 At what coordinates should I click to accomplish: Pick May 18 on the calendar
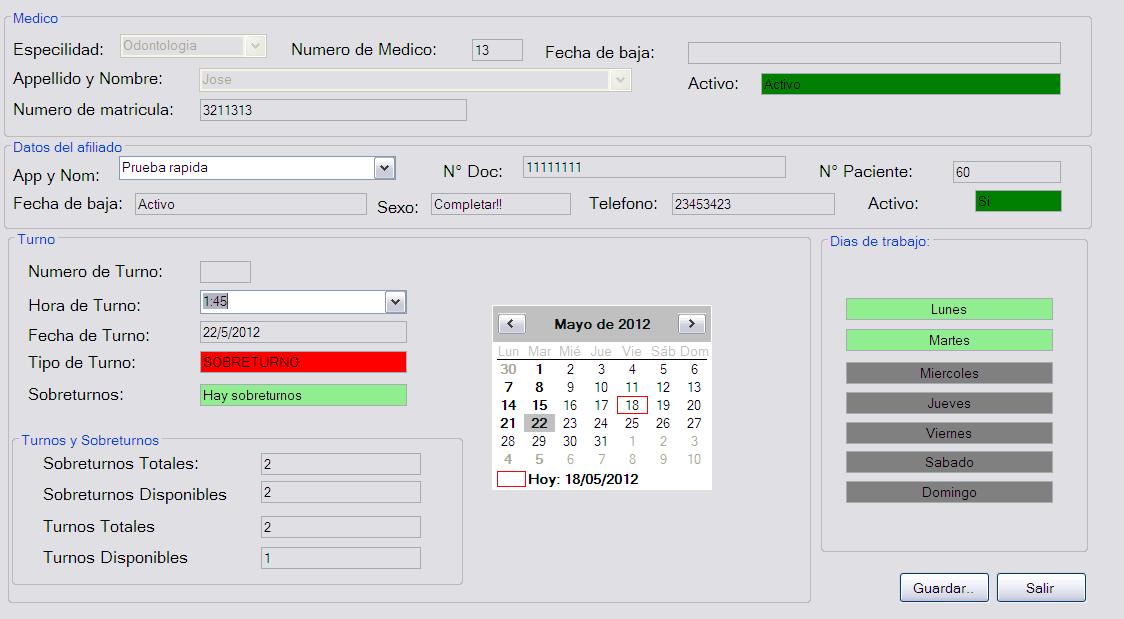pos(632,405)
